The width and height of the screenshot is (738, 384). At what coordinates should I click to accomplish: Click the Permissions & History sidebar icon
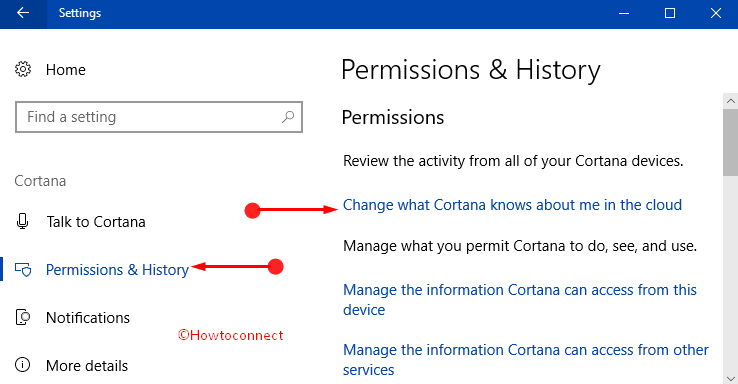point(23,270)
